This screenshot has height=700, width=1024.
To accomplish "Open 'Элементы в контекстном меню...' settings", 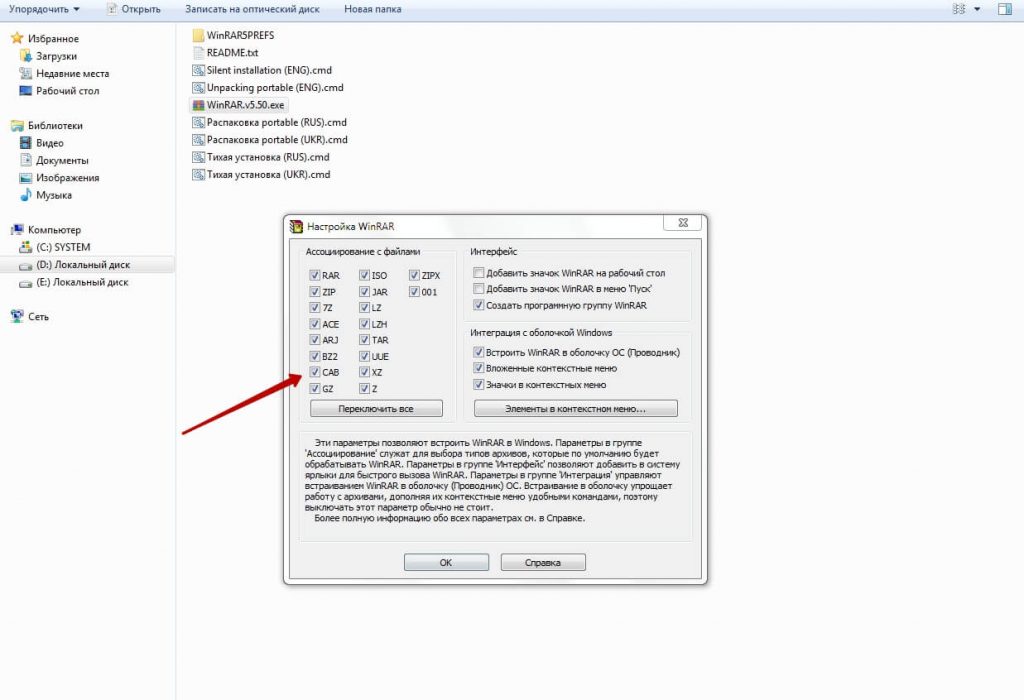I will [575, 409].
